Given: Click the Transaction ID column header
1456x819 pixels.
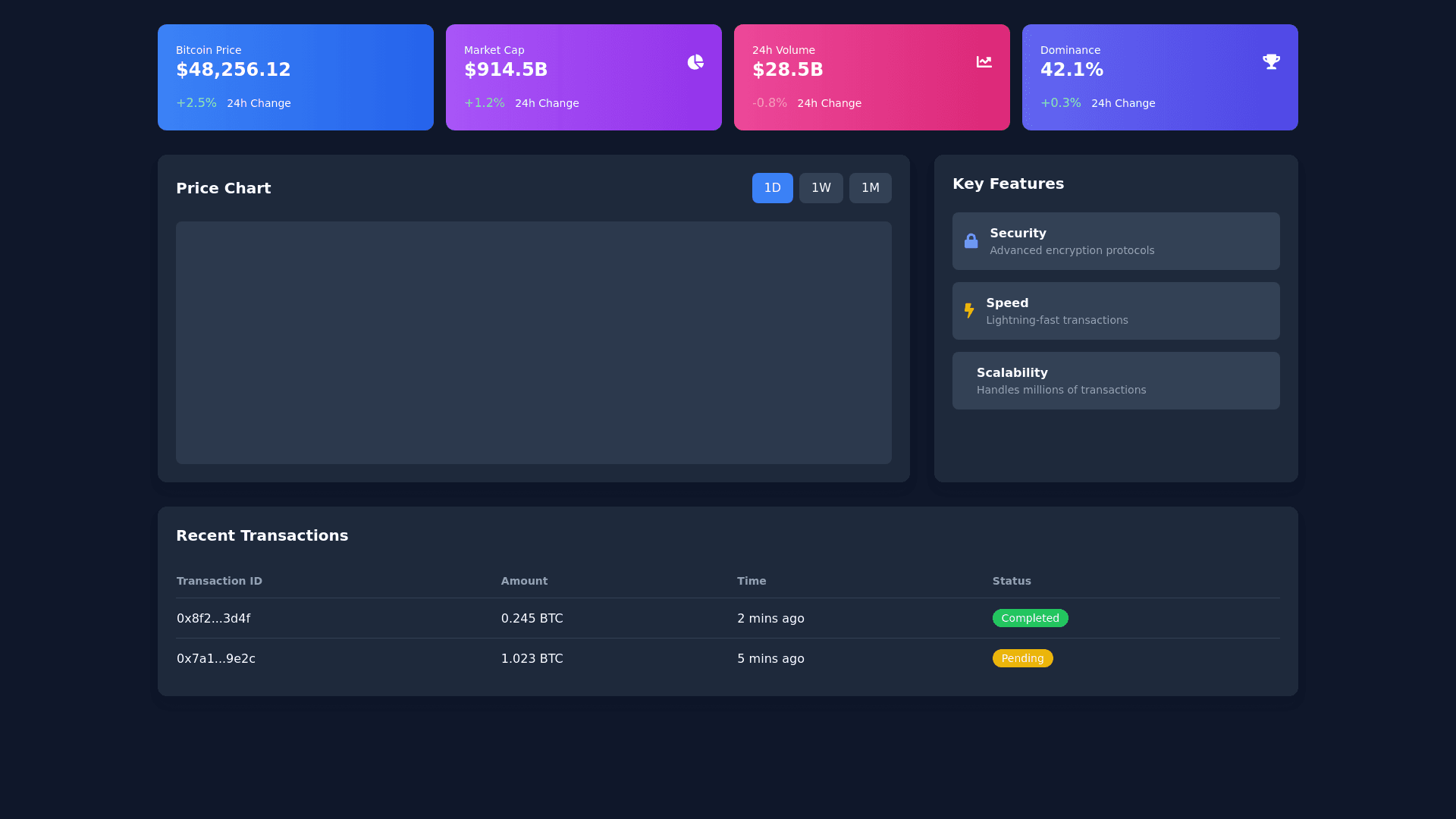Looking at the screenshot, I should (219, 581).
